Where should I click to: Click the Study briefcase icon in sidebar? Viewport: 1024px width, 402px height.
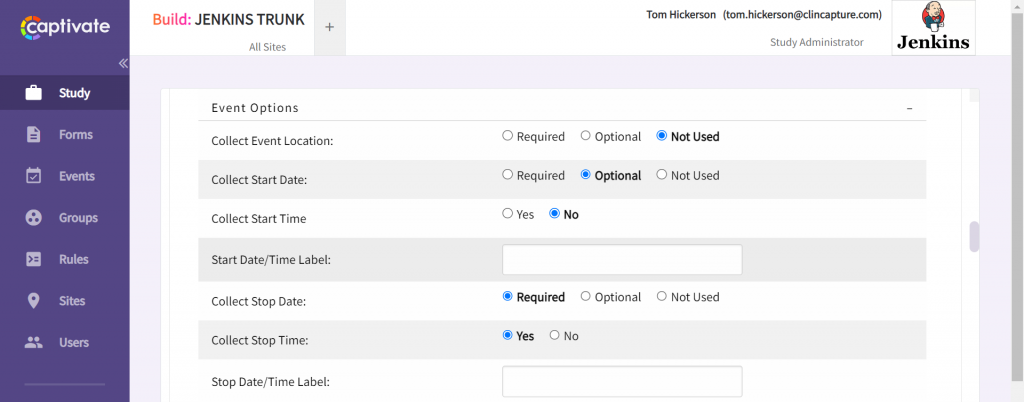(34, 93)
